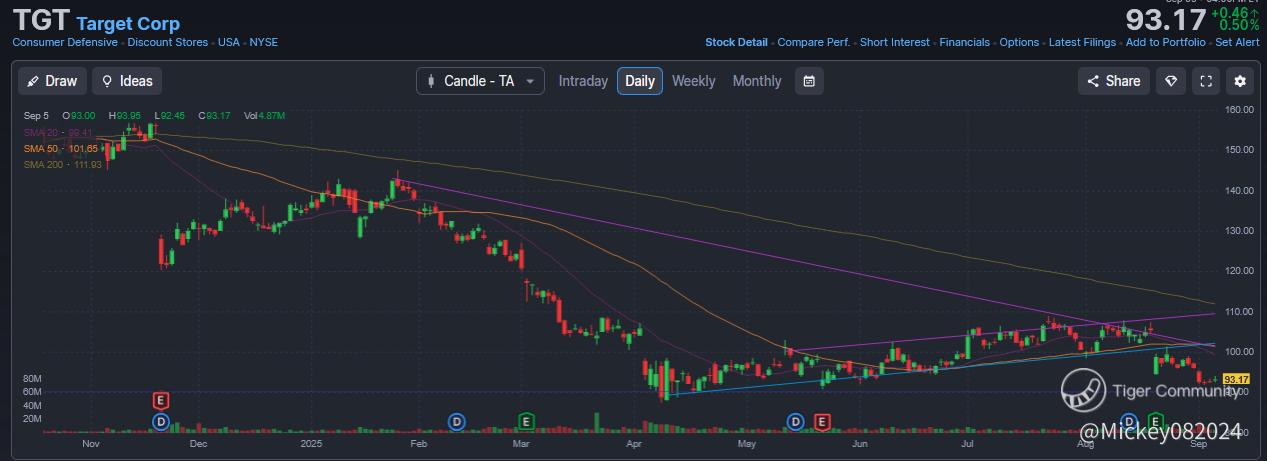This screenshot has height=461, width=1267.
Task: Open the Financials link
Action: coord(965,43)
